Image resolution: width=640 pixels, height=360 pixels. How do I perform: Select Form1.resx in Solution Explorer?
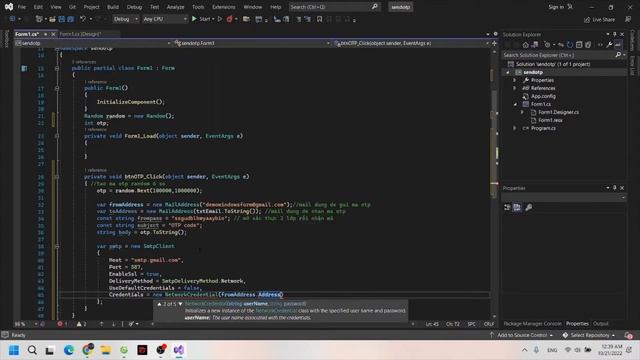(x=550, y=120)
